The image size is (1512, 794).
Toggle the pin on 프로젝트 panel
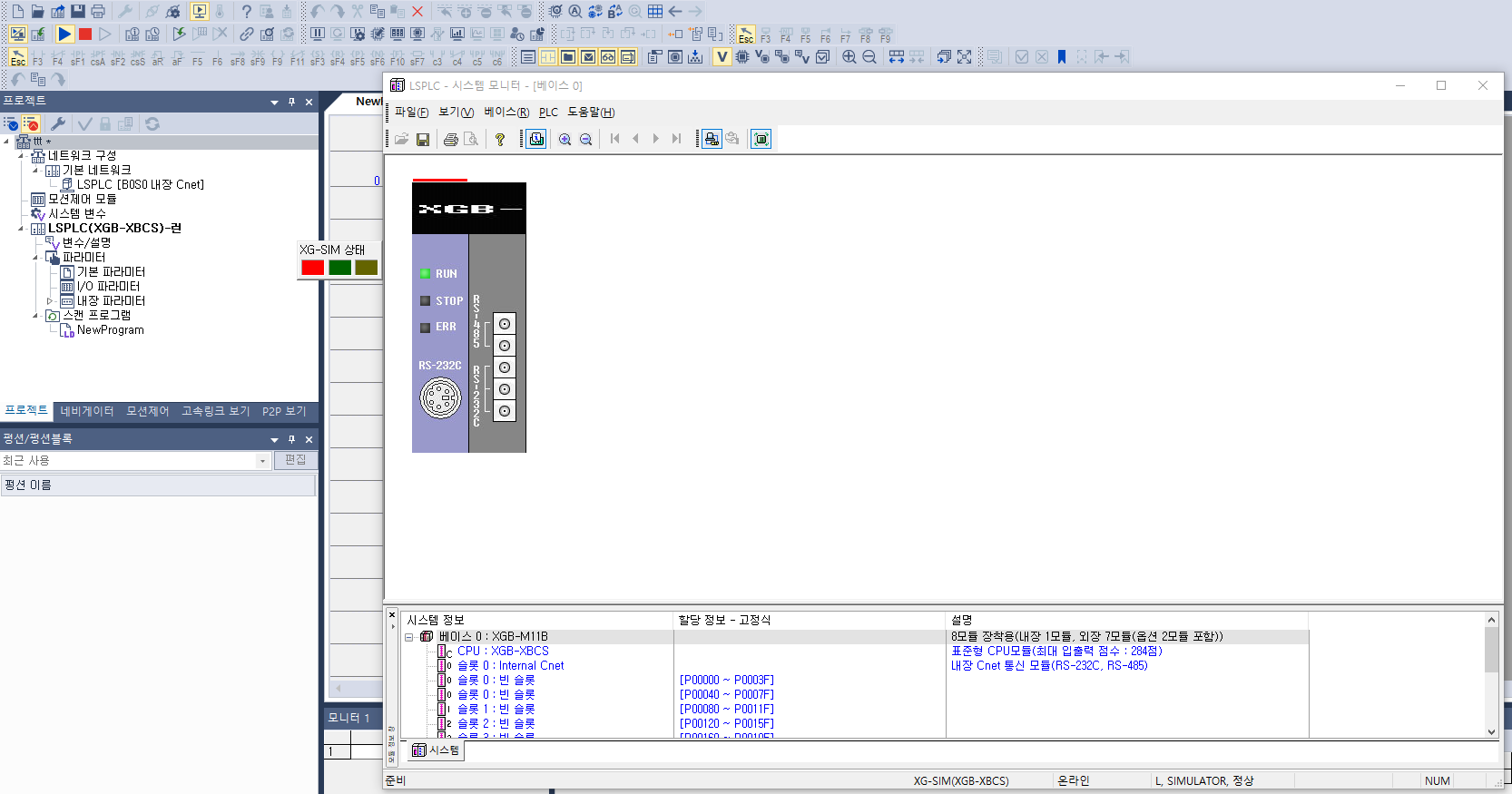pos(291,102)
